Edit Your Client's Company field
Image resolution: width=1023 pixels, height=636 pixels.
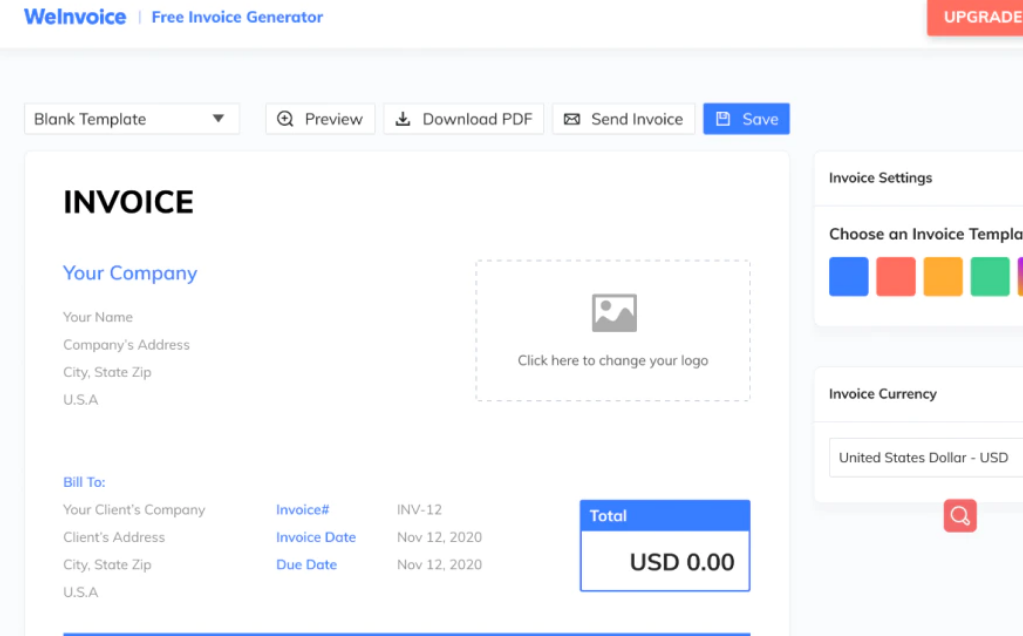134,509
